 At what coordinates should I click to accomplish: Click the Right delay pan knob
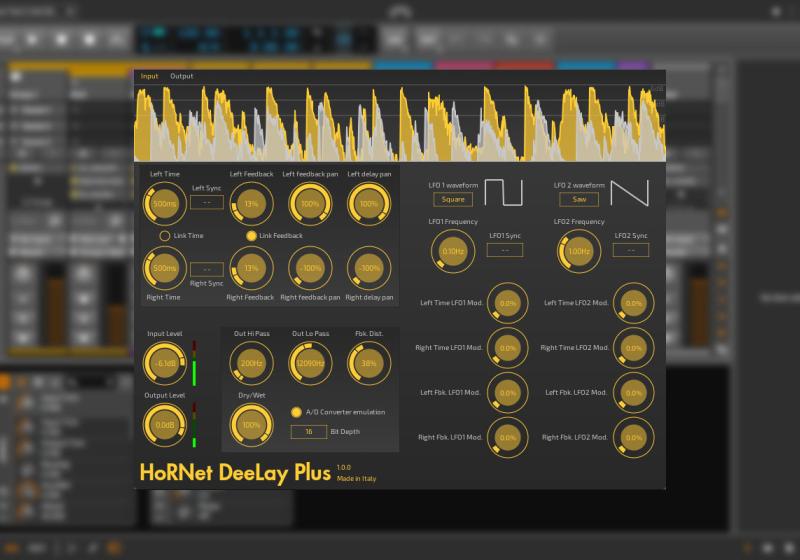coord(369,268)
